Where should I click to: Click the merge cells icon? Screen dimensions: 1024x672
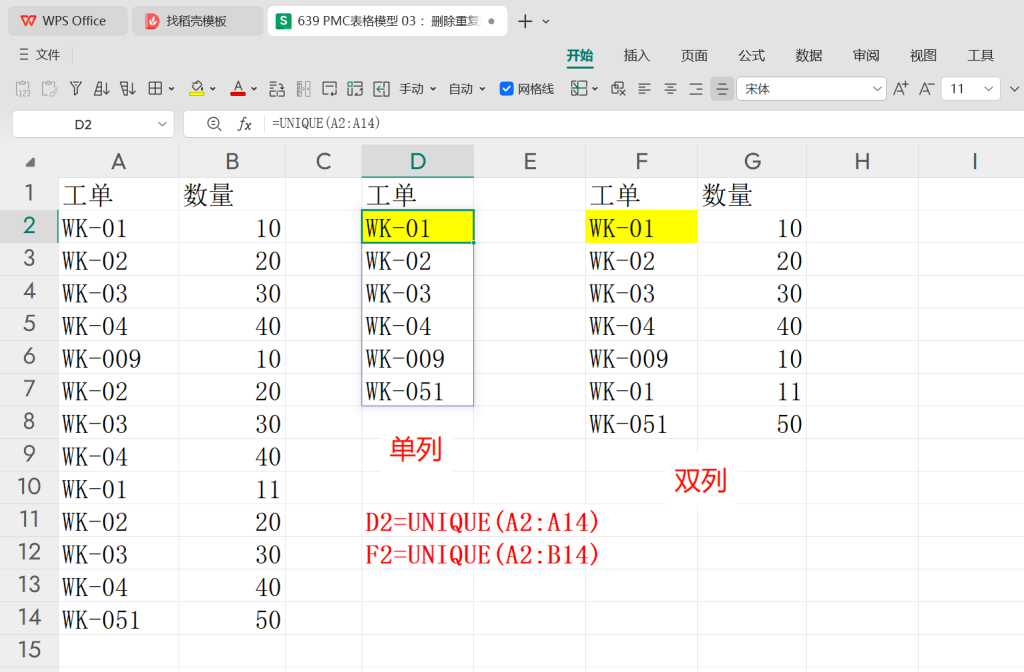coord(355,89)
